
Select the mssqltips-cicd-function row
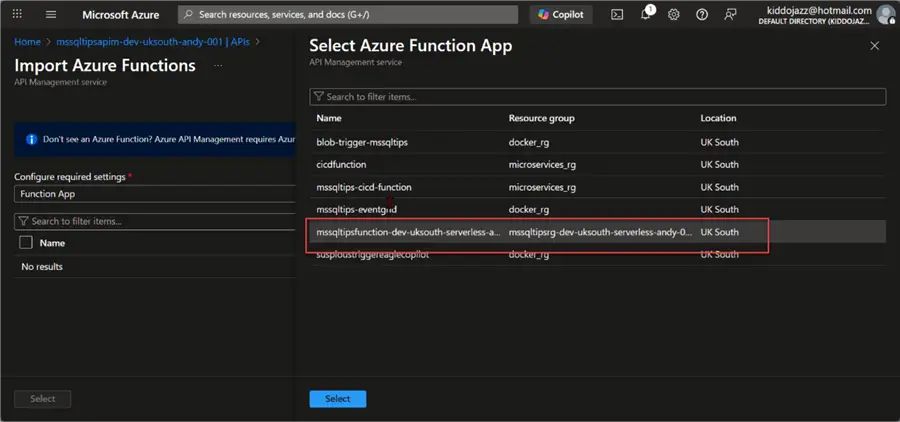598,187
